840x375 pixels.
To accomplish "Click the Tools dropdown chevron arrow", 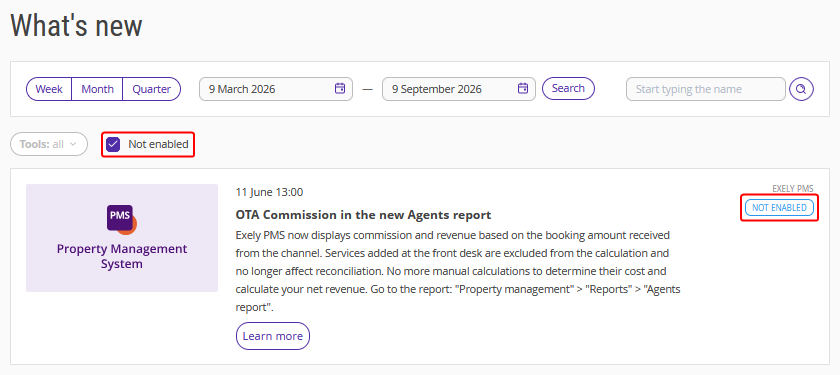I will (73, 144).
